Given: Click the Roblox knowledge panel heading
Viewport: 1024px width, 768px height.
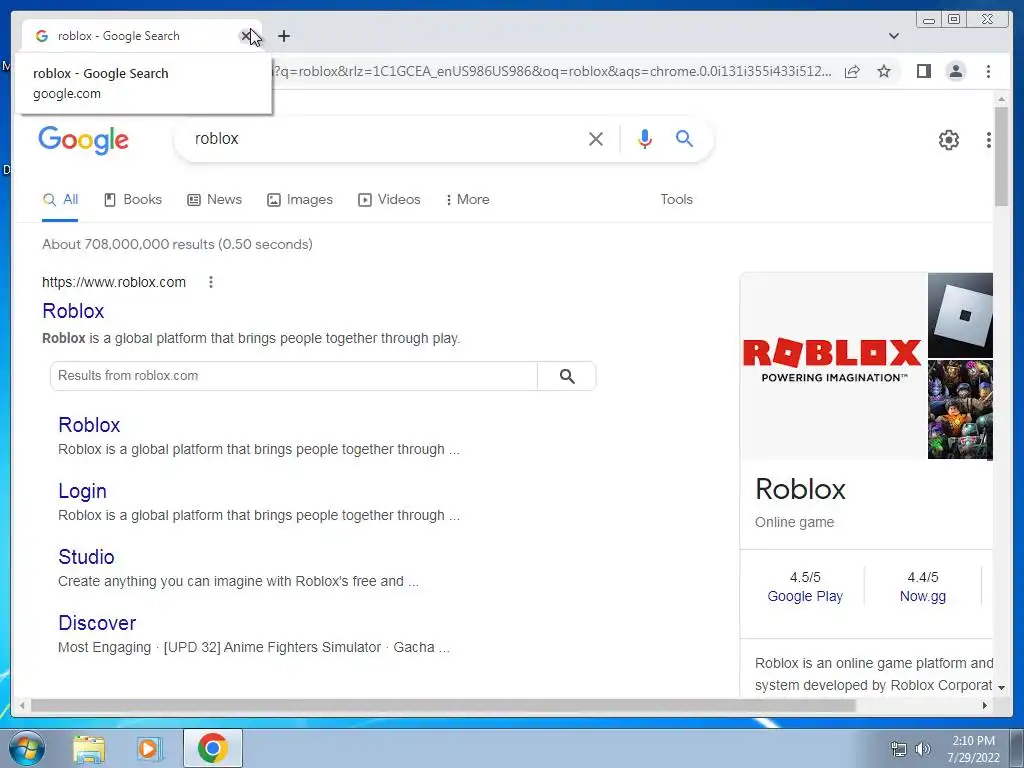Looking at the screenshot, I should point(800,489).
